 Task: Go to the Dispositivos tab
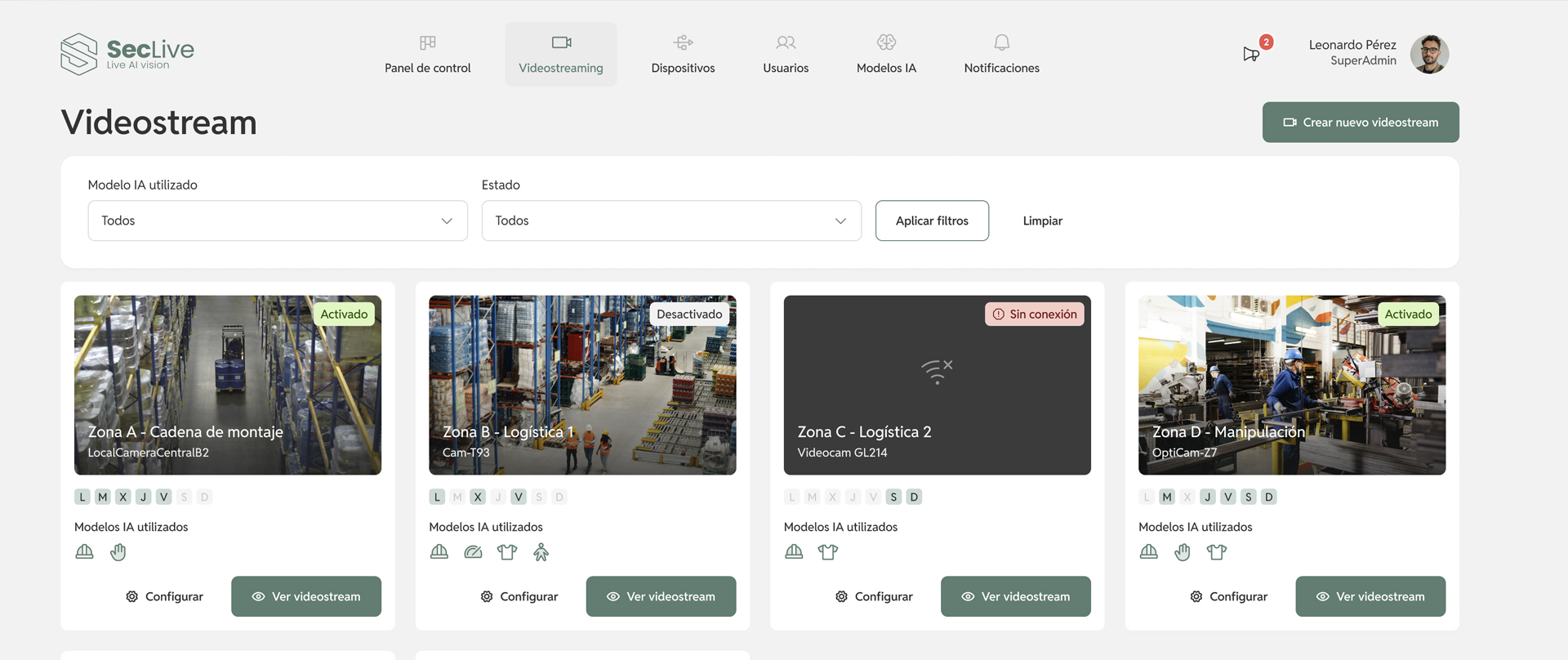click(x=683, y=54)
